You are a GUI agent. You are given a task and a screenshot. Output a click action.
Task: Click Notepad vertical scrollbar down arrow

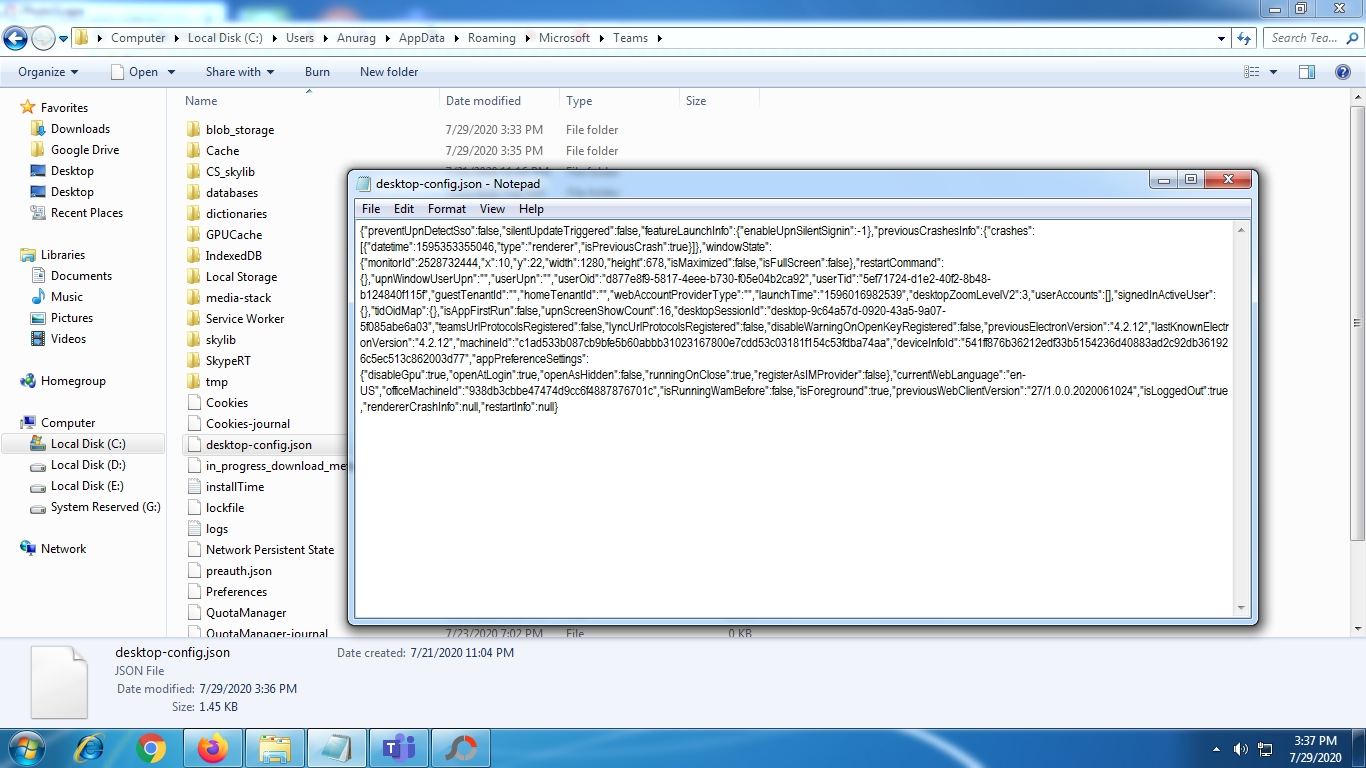click(1242, 608)
